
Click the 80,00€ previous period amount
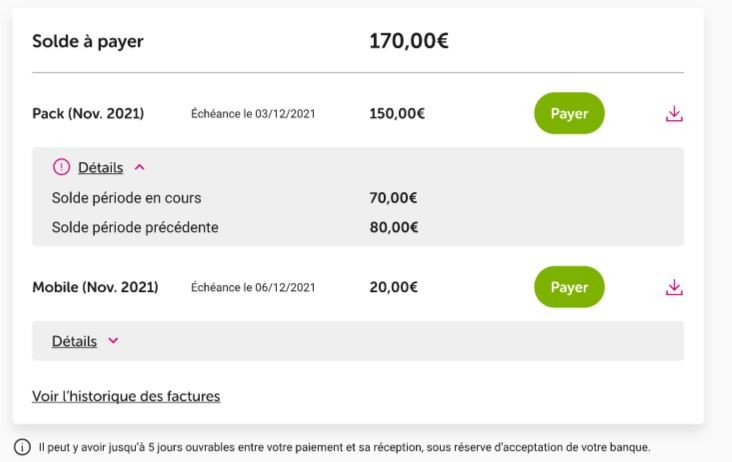click(394, 227)
